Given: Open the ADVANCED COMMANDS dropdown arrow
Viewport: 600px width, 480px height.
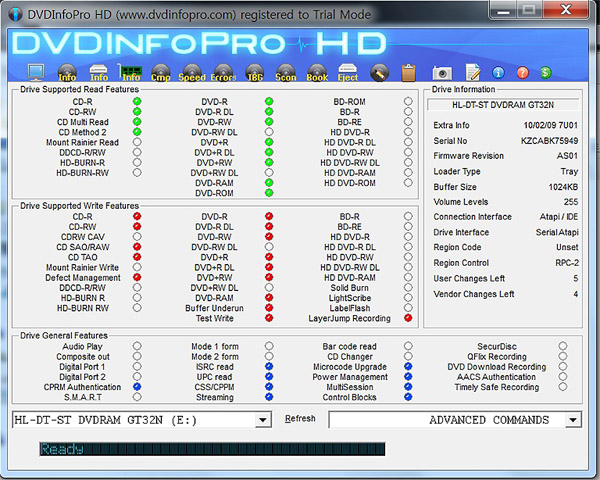Looking at the screenshot, I should coord(573,420).
